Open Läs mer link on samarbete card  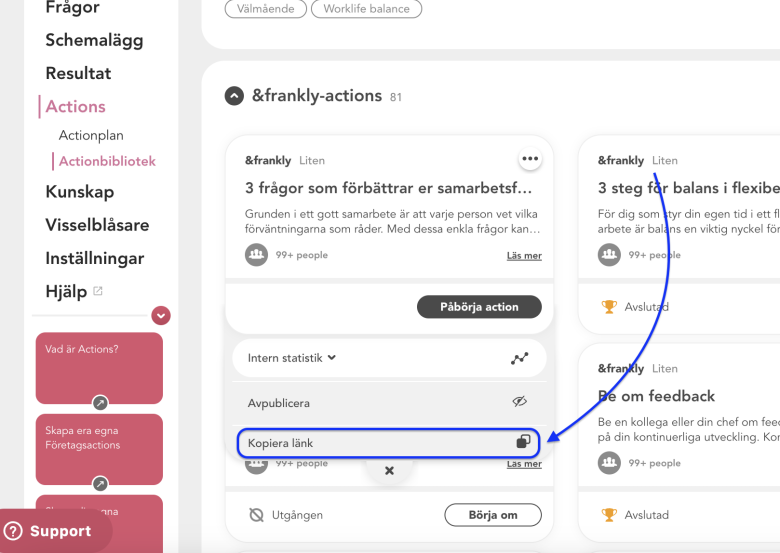click(524, 256)
